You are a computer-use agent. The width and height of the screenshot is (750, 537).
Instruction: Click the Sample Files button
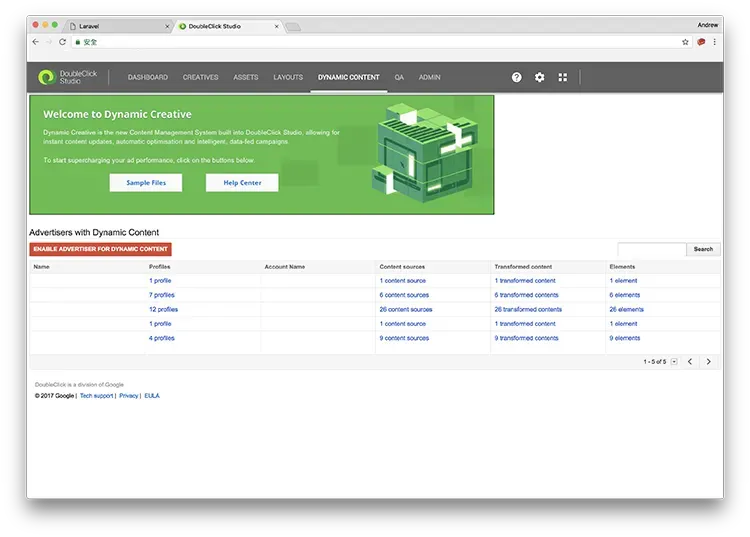(146, 183)
